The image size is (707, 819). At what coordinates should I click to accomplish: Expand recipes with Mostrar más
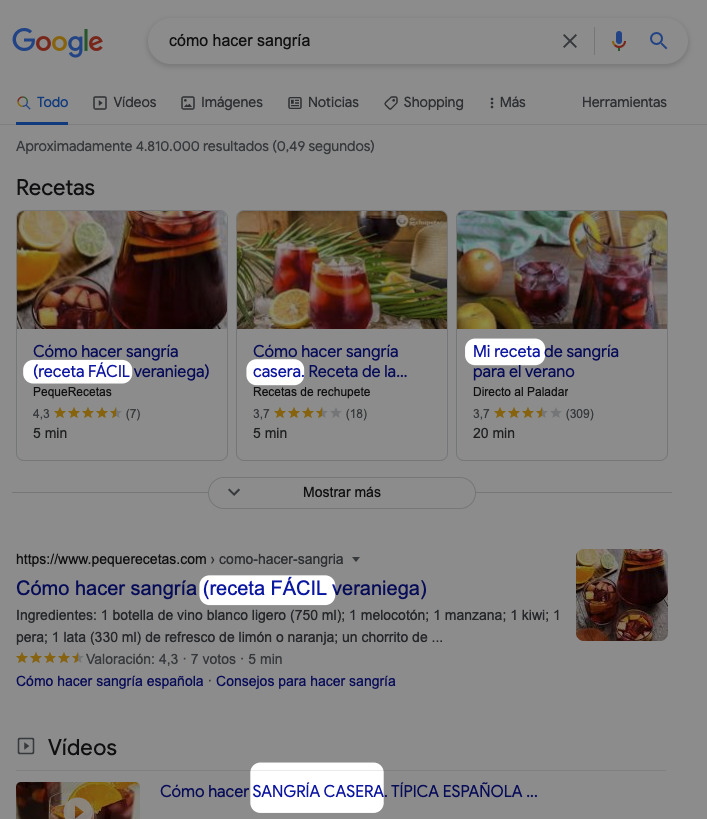(x=342, y=493)
